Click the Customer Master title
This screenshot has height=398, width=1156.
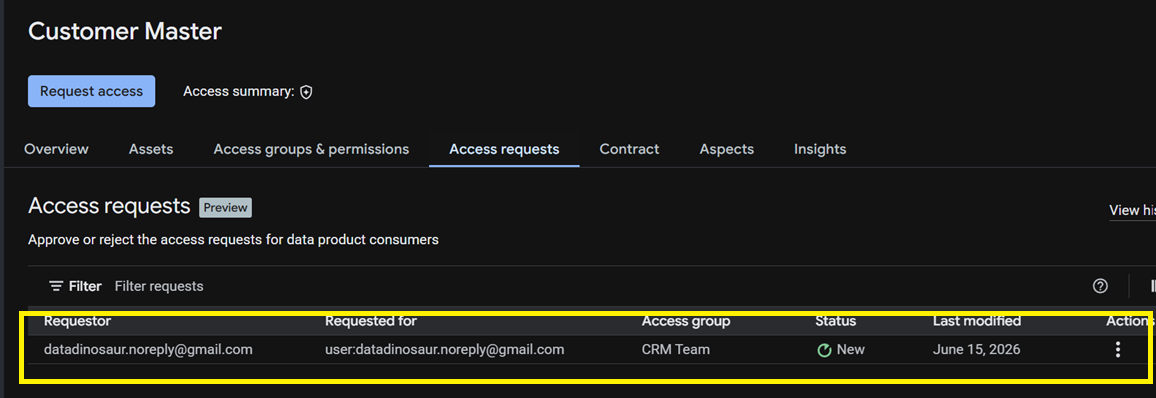click(x=125, y=32)
